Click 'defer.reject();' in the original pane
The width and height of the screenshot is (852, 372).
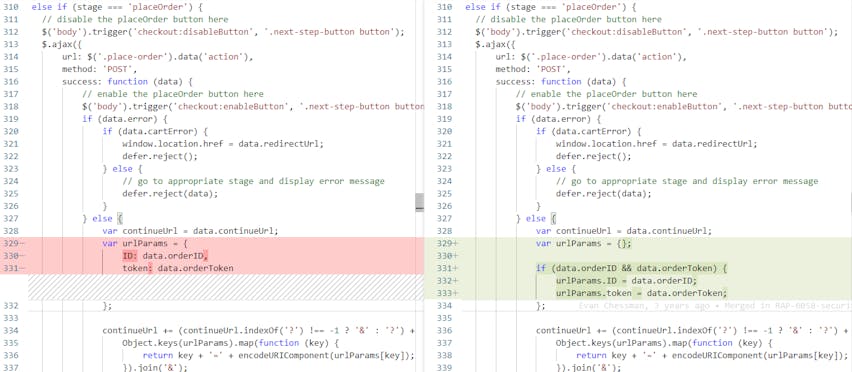tap(160, 156)
